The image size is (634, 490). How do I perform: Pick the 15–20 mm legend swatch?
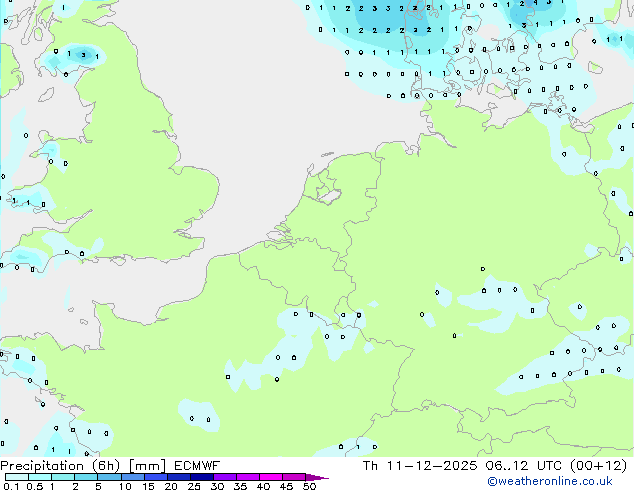tap(156, 477)
